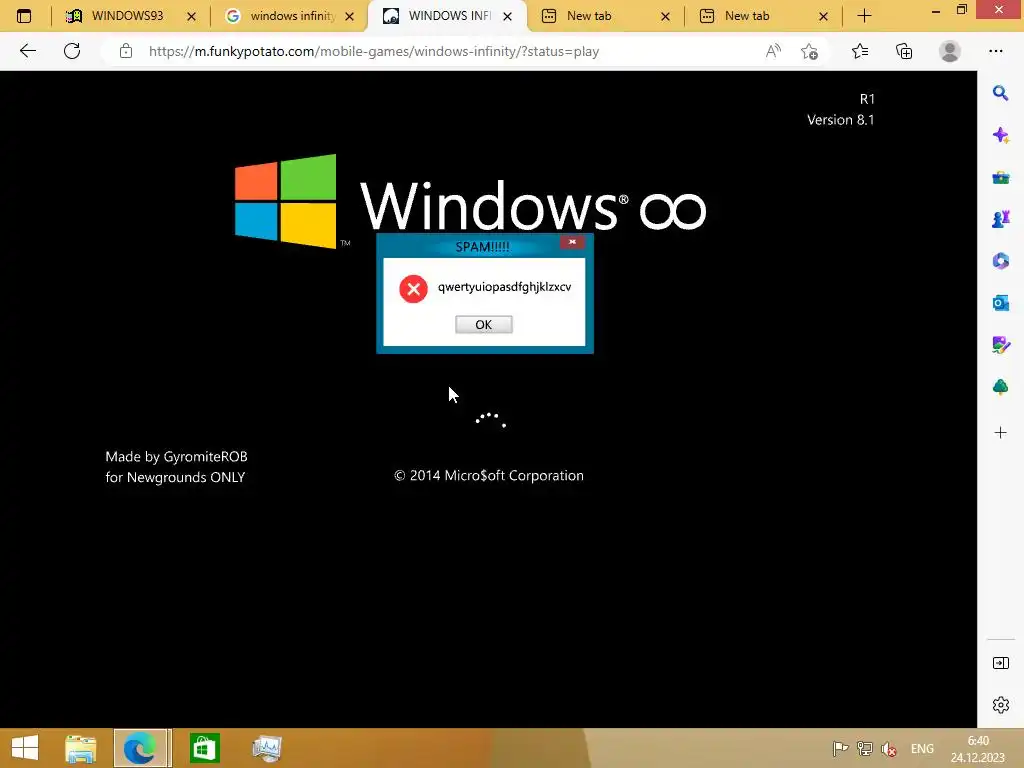Open Collections panel
Screen dimensions: 1024x768
(x=904, y=51)
